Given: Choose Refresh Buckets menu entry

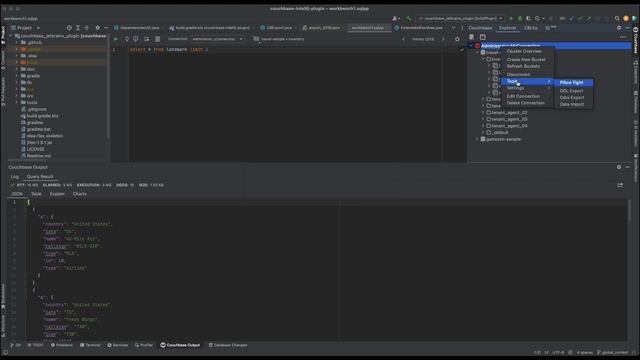Looking at the screenshot, I should click(x=527, y=66).
